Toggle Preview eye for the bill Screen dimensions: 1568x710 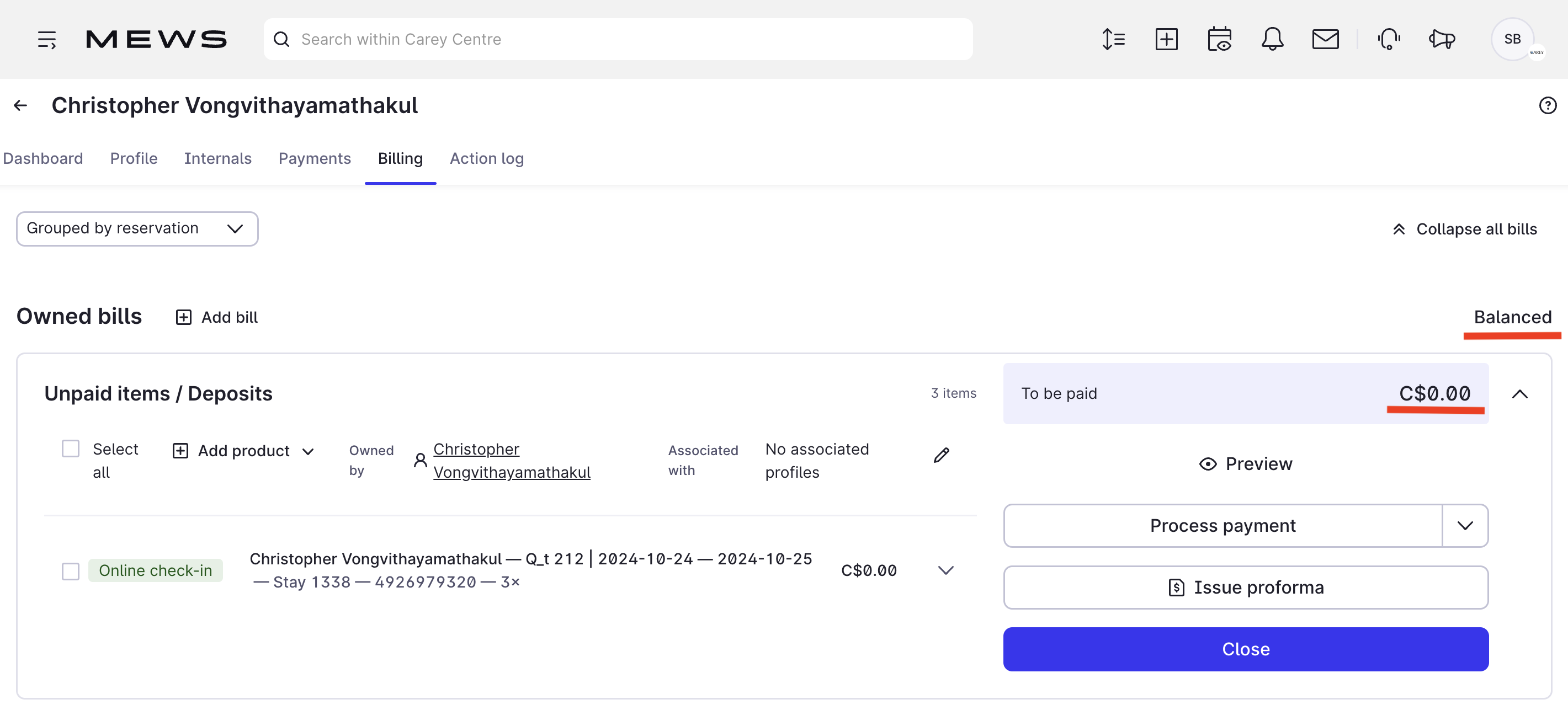click(1245, 464)
